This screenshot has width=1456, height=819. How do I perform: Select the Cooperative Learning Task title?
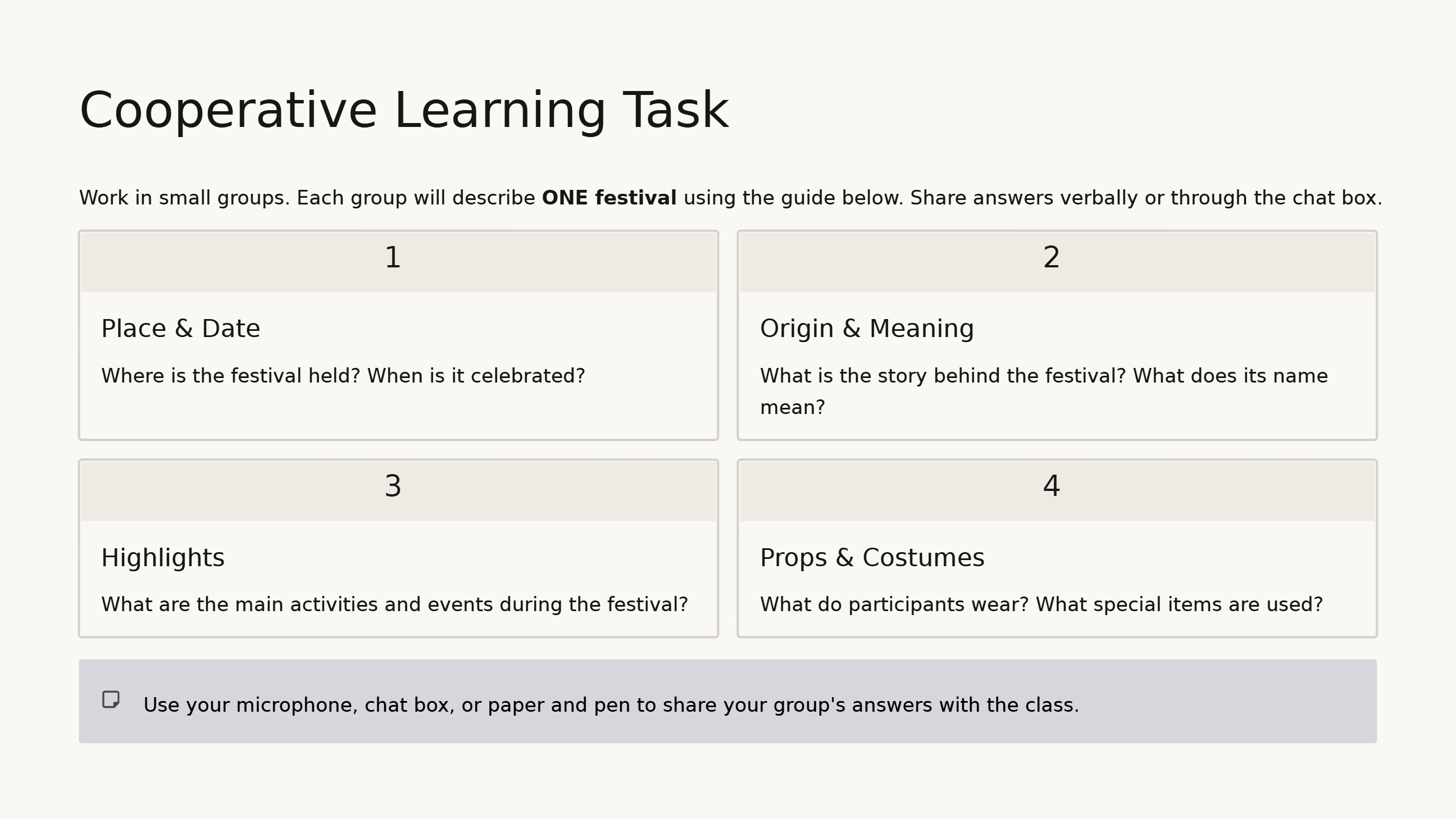tap(404, 111)
